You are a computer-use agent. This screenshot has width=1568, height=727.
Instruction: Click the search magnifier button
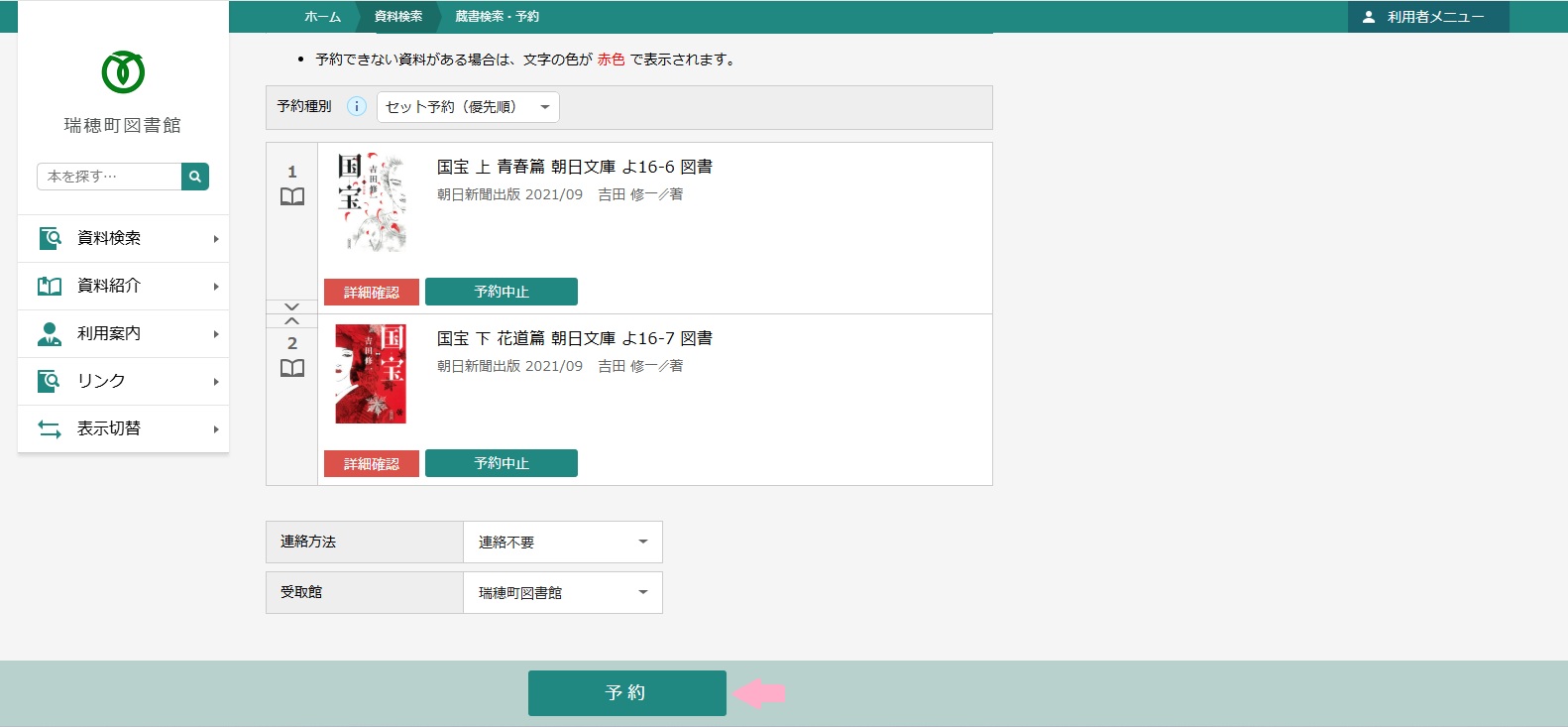click(x=195, y=177)
